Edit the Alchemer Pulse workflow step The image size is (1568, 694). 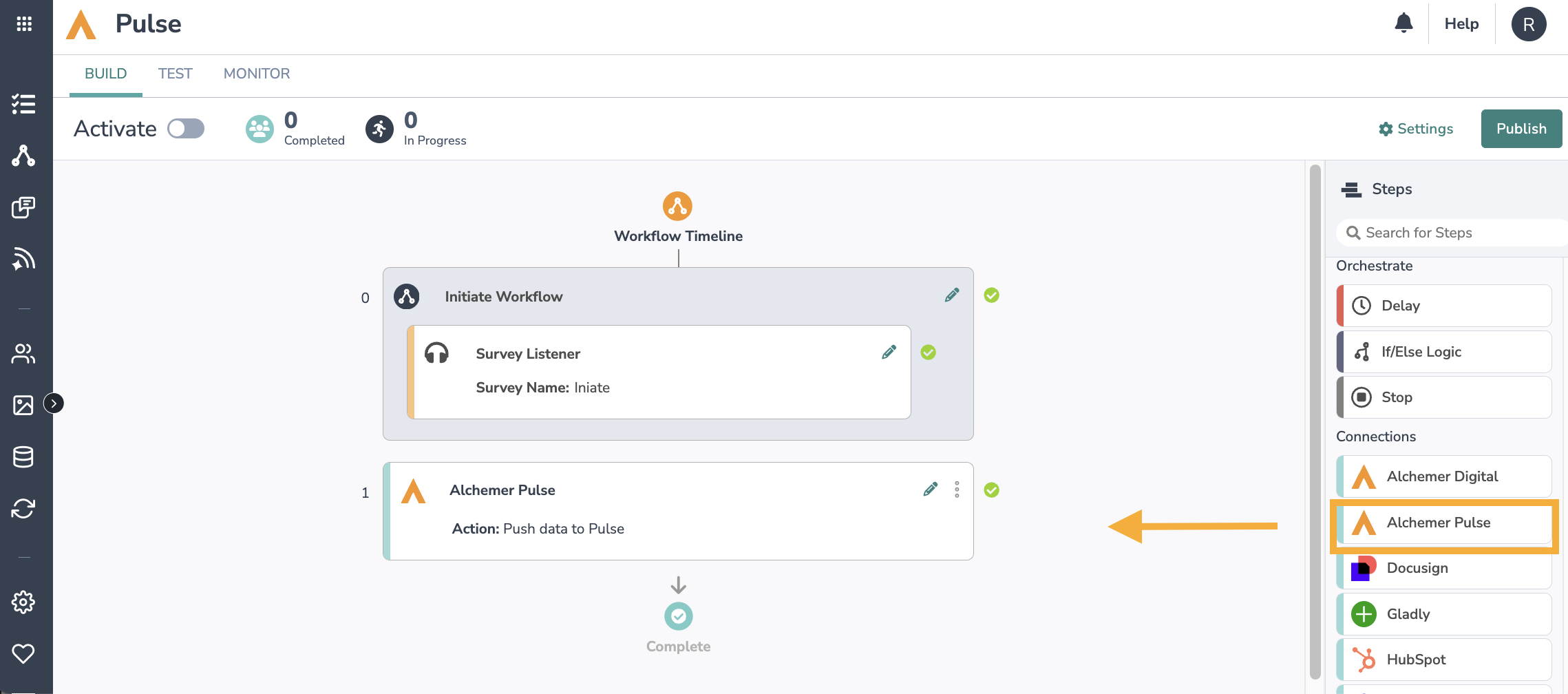(931, 490)
